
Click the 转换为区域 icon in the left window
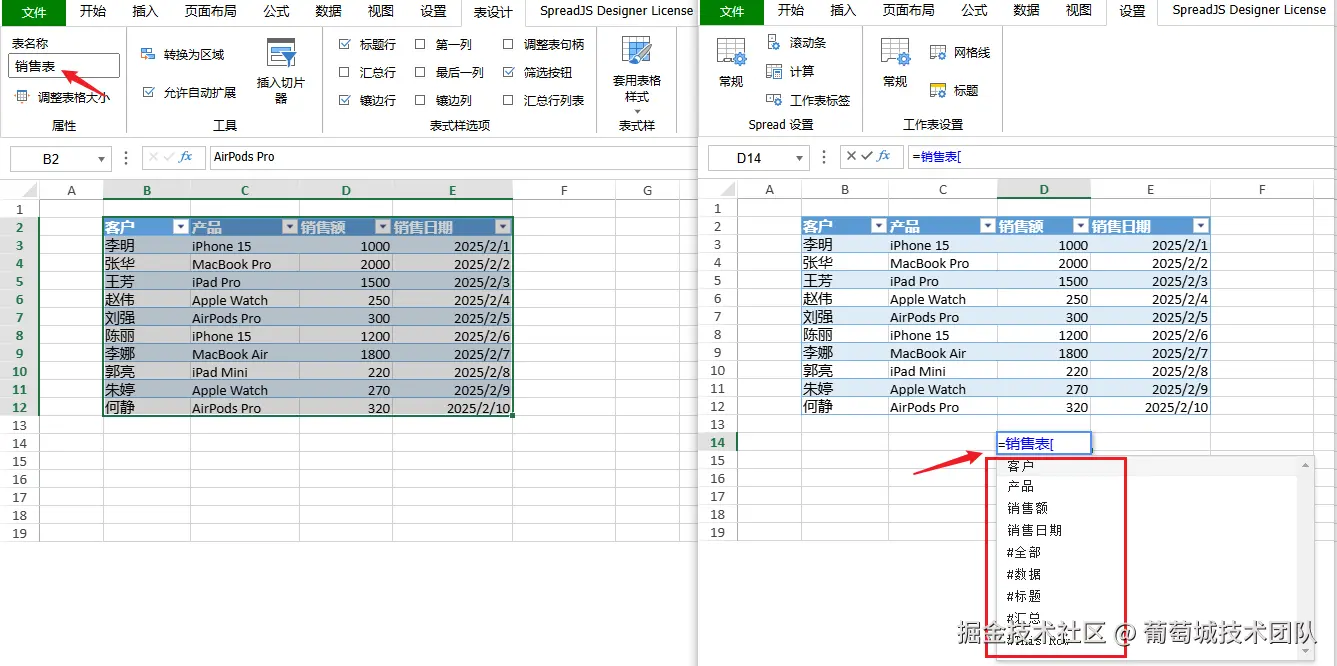(148, 54)
